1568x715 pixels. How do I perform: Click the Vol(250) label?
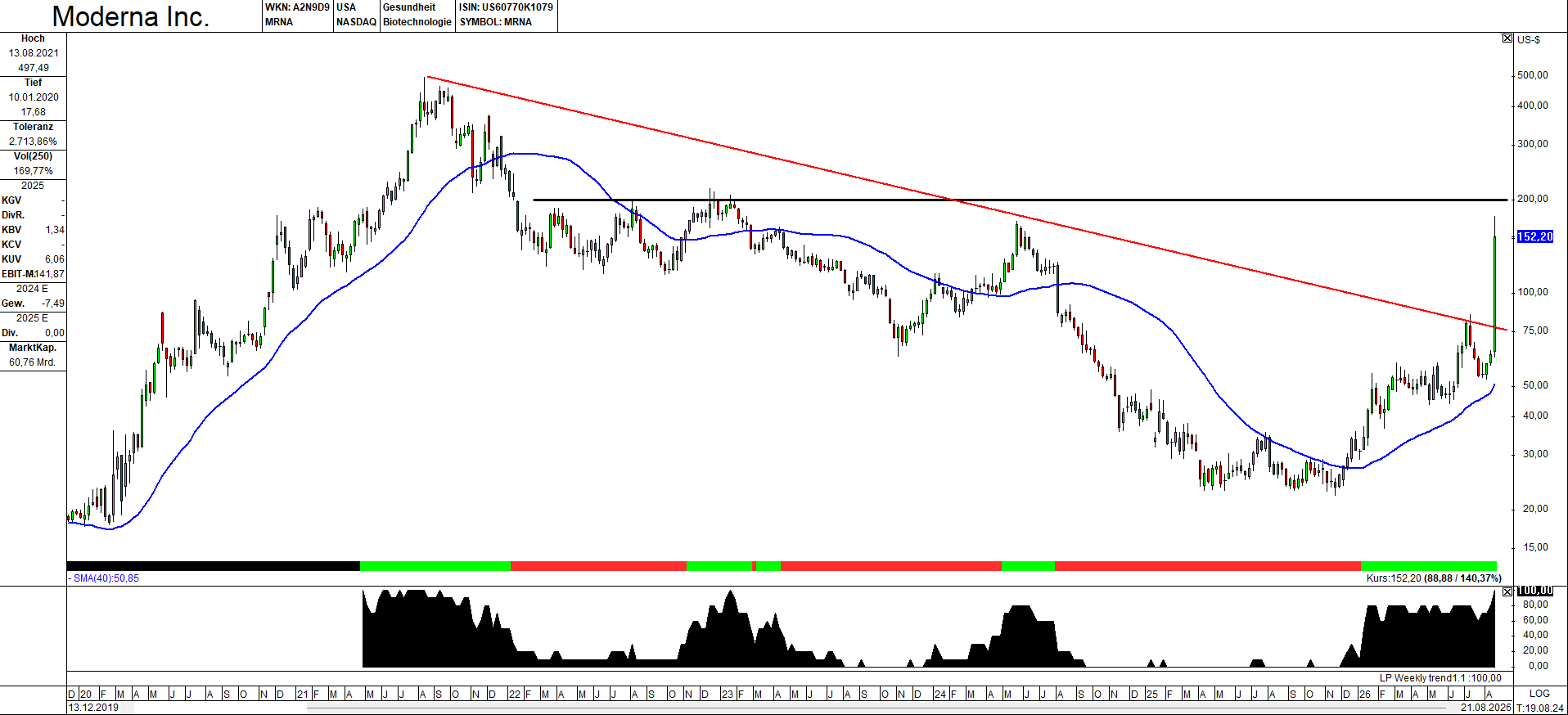click(x=33, y=156)
